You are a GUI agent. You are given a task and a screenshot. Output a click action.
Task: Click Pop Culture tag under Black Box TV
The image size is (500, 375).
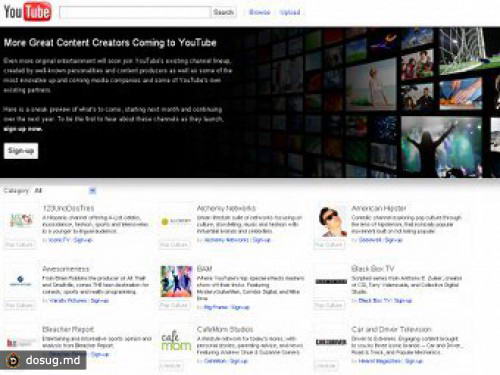pos(329,305)
